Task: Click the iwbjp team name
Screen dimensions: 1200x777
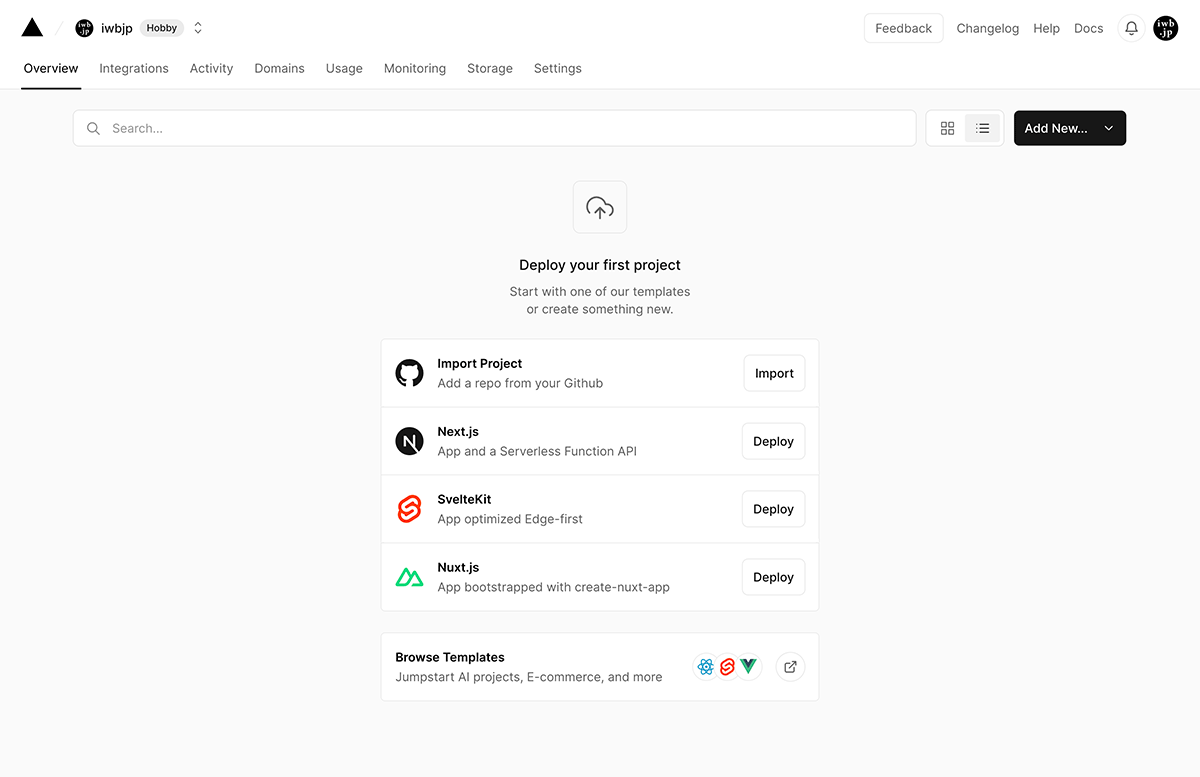Action: point(117,28)
